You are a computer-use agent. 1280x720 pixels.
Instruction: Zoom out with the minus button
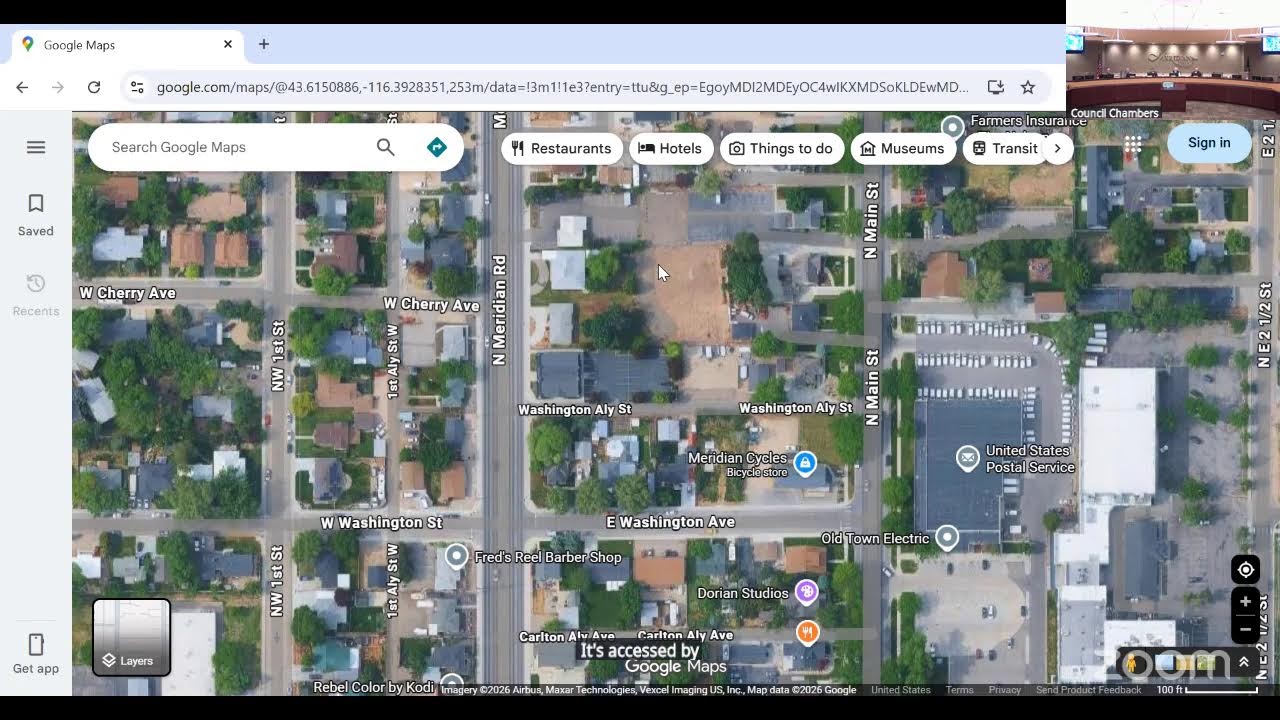1245,629
